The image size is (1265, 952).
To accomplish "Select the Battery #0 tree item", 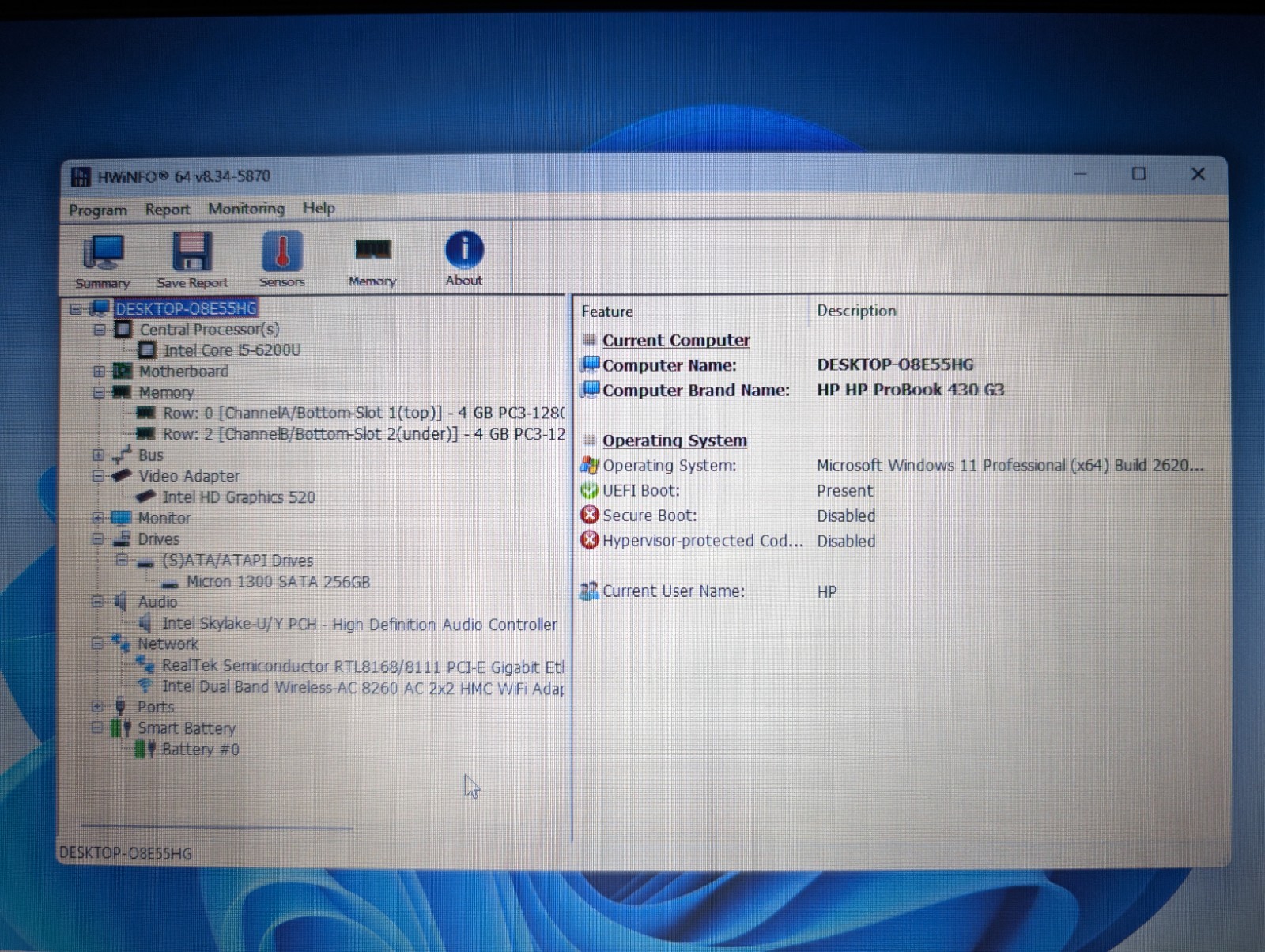I will point(200,749).
